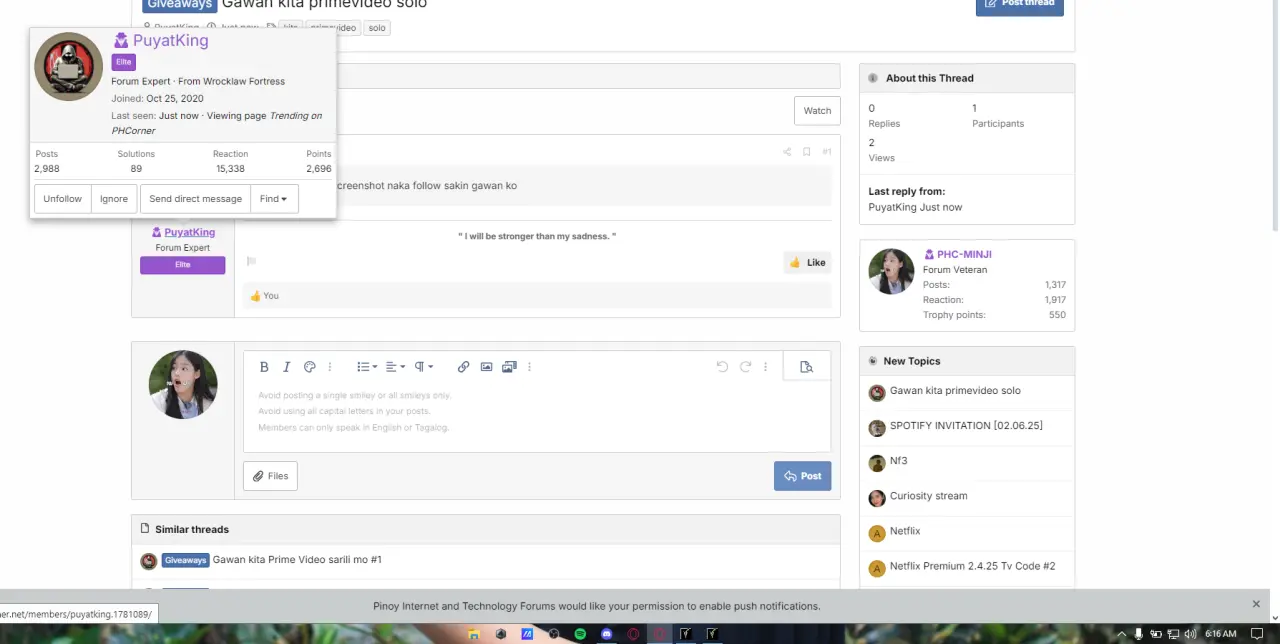Image resolution: width=1280 pixels, height=644 pixels.
Task: Share the post with the share icon
Action: point(787,152)
